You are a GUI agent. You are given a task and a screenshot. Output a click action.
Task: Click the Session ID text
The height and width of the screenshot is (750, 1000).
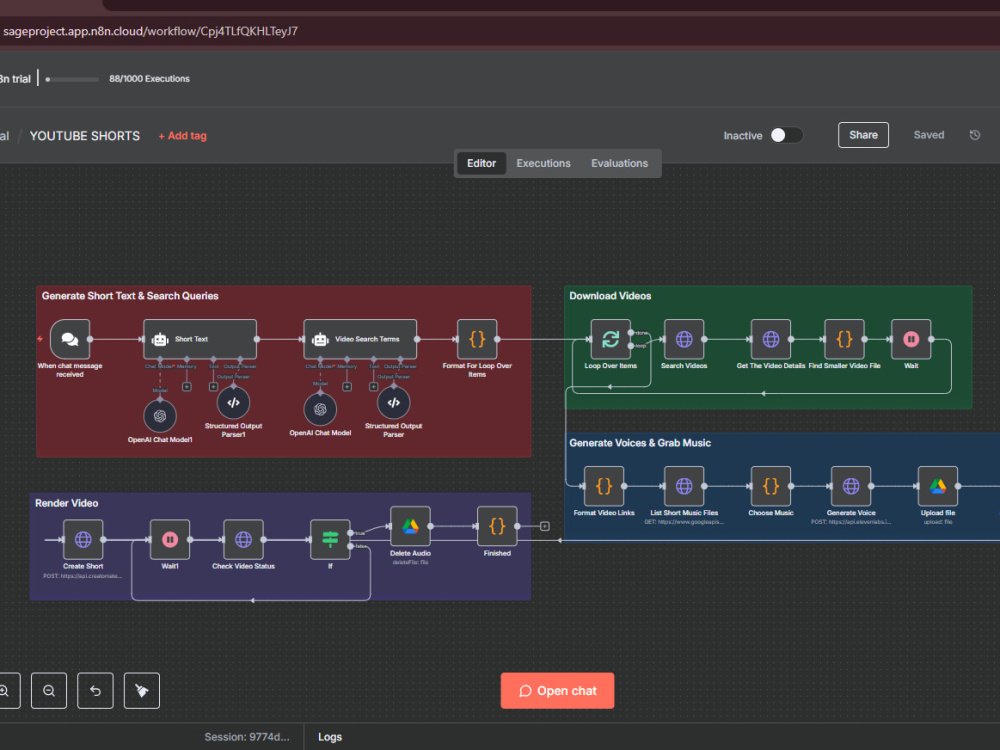247,737
